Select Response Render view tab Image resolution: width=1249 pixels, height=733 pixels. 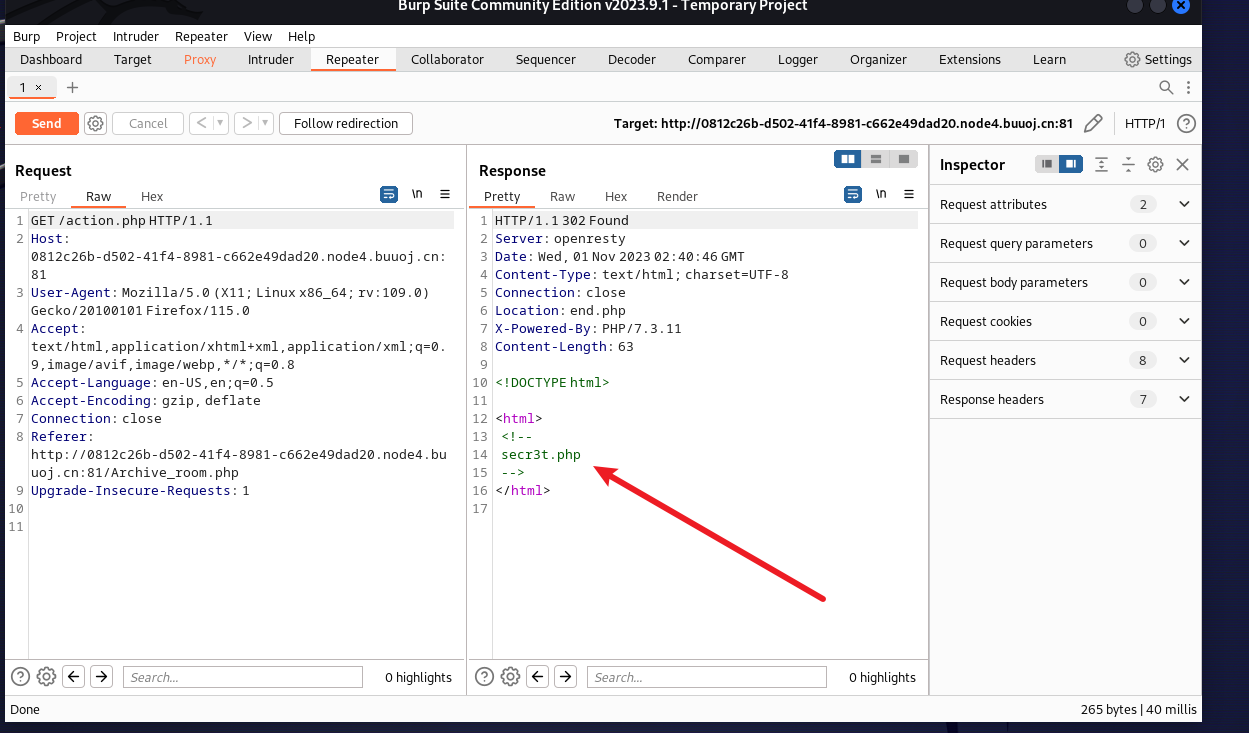677,196
